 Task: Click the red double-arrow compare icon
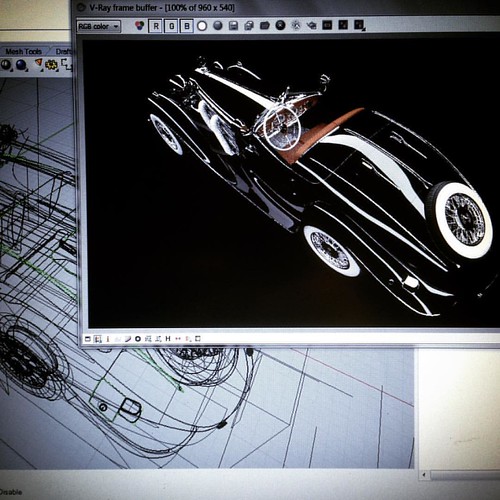click(x=178, y=339)
